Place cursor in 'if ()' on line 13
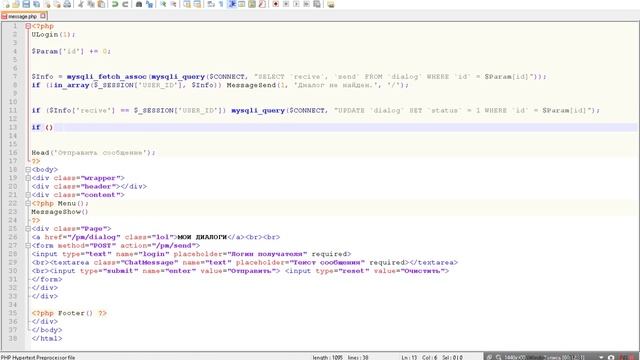 [42, 127]
